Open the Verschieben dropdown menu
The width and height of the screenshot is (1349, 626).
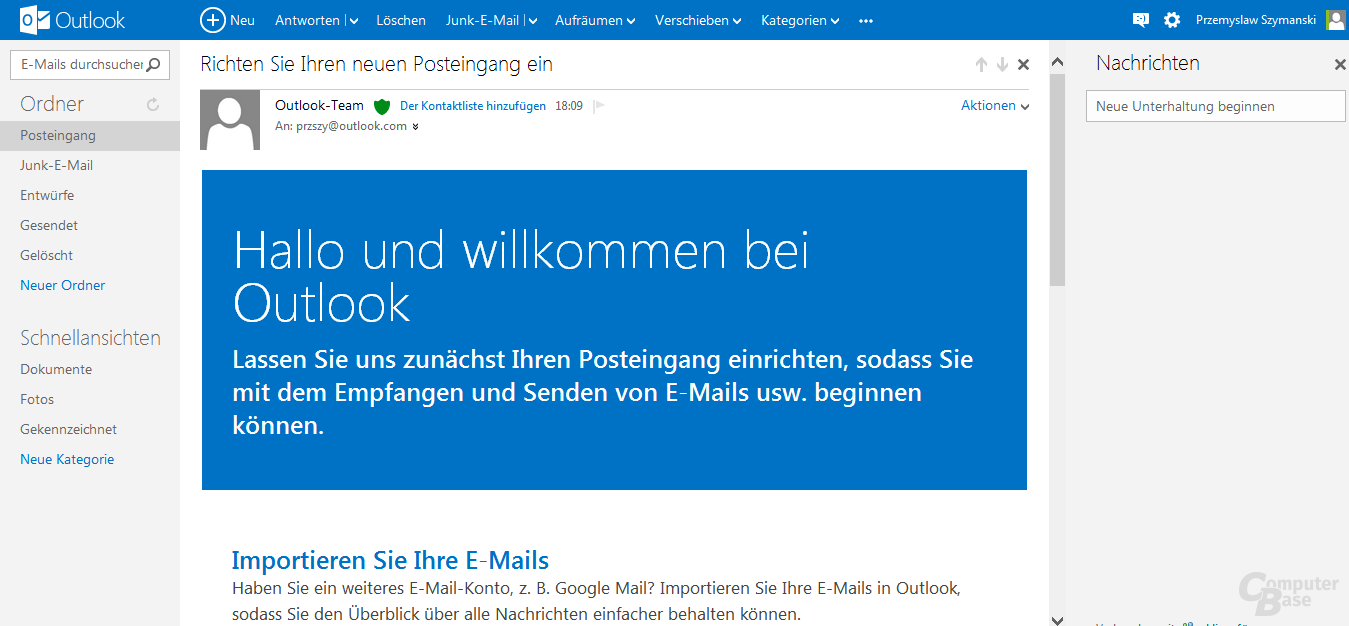point(698,20)
